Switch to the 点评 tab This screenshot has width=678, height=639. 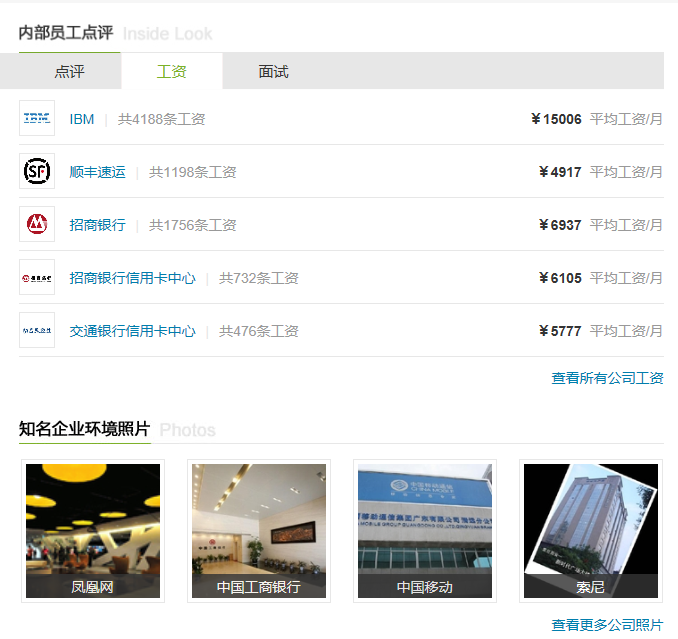click(x=69, y=71)
